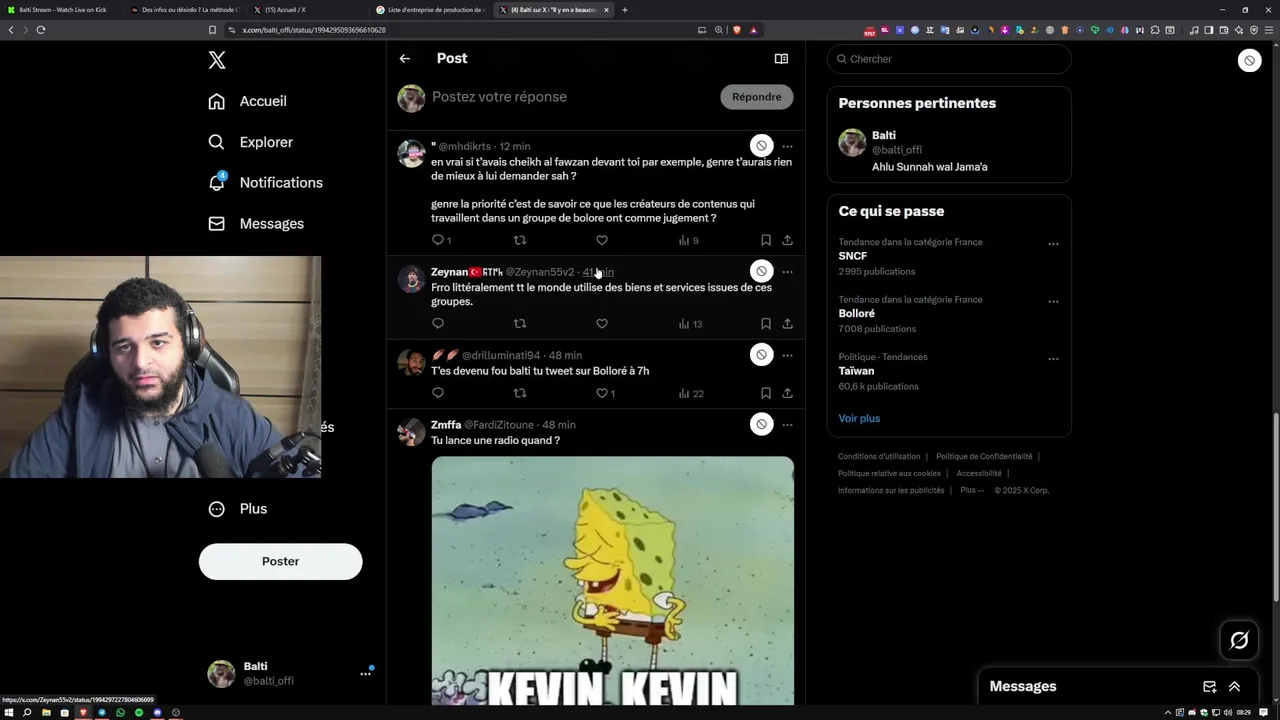Share the Zeynan comment
This screenshot has width=1280, height=720.
click(787, 324)
